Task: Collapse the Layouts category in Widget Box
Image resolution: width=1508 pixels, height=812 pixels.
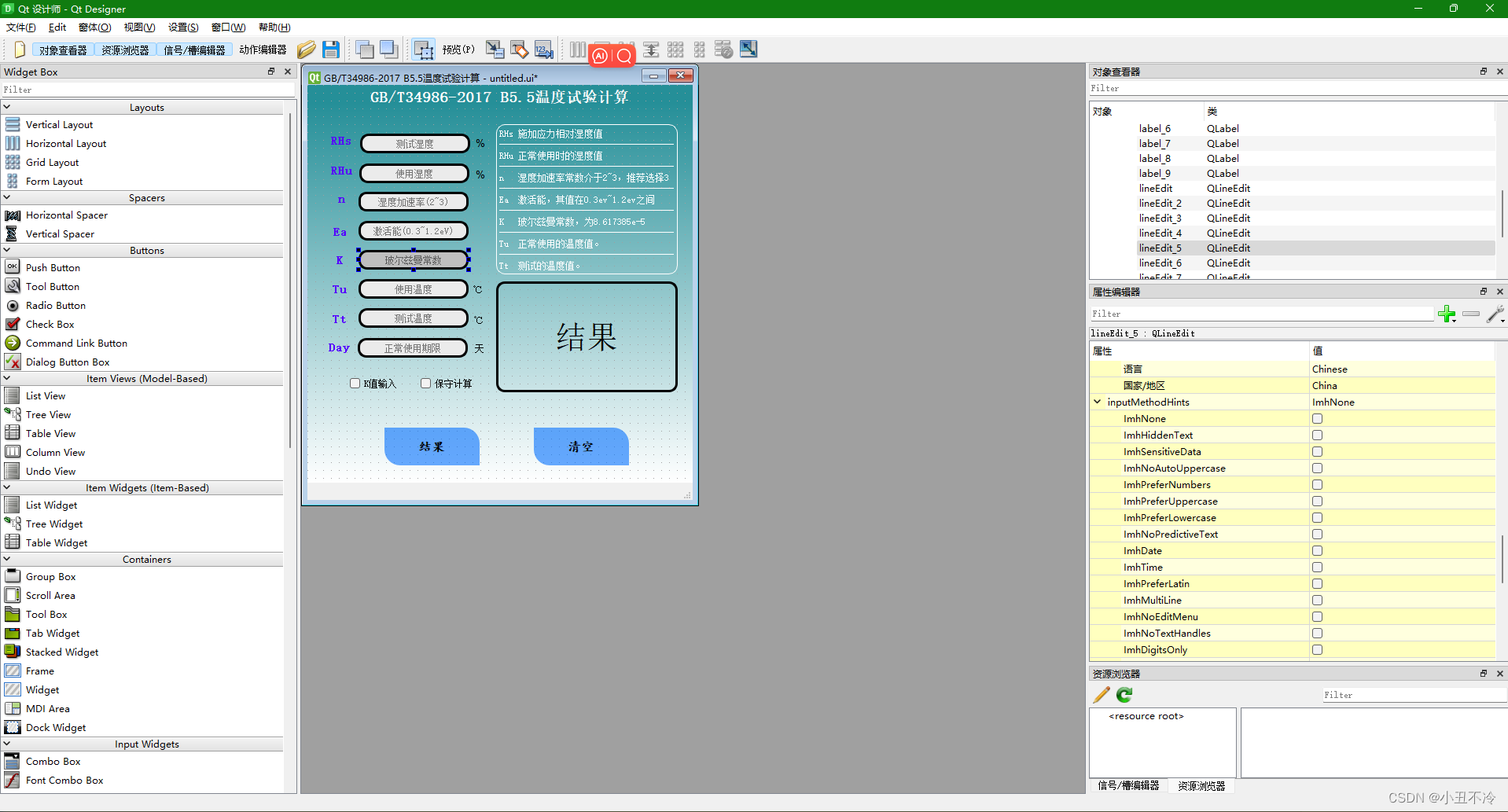Action: click(x=7, y=107)
